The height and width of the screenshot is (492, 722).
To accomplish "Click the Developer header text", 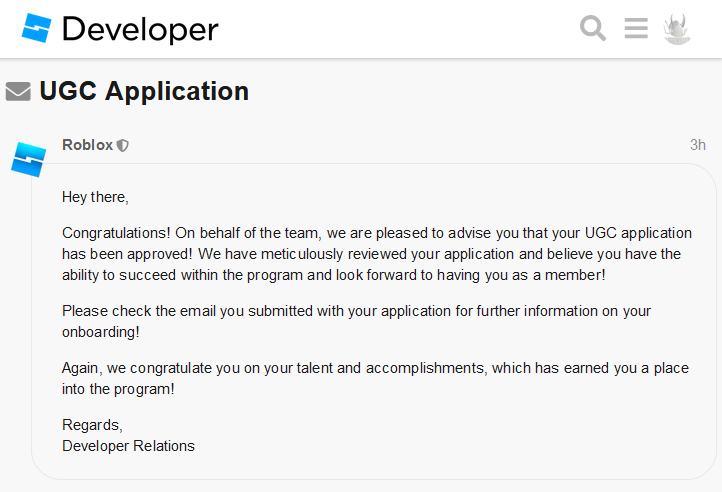I will (140, 29).
